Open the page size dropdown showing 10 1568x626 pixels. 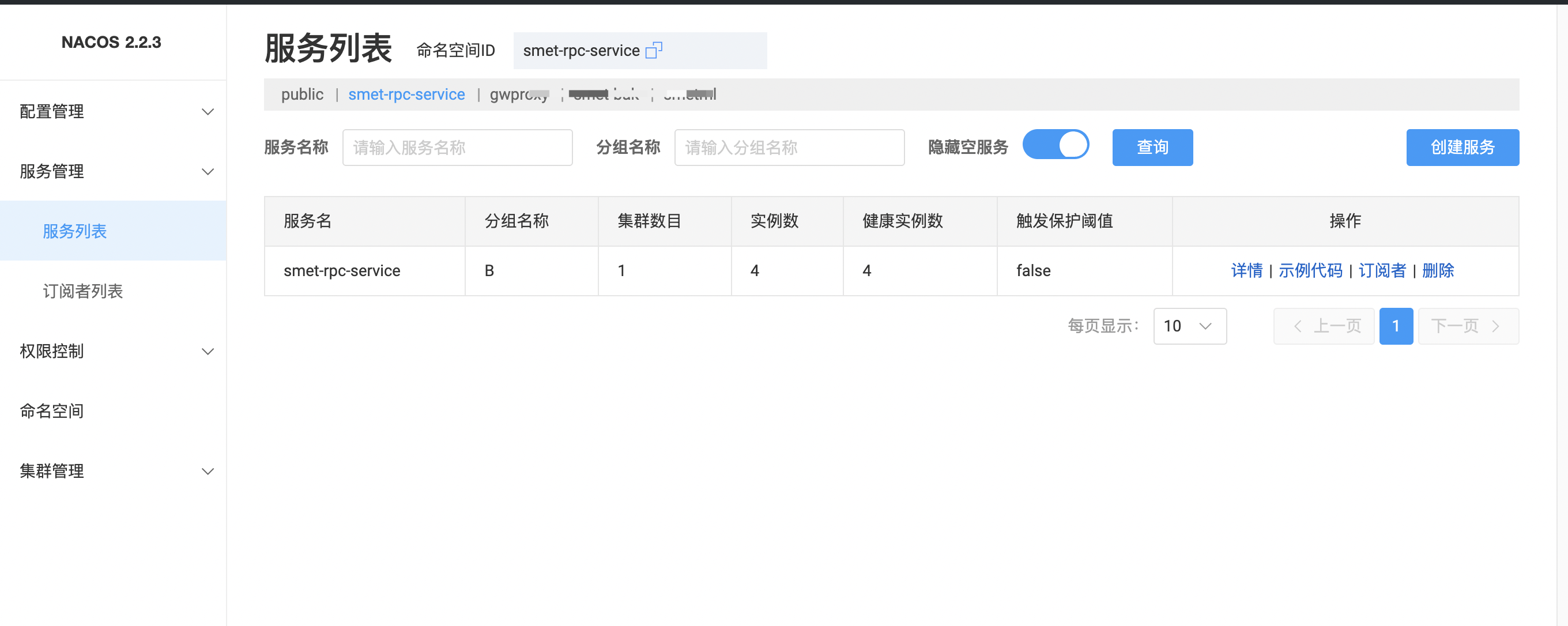(x=1189, y=326)
